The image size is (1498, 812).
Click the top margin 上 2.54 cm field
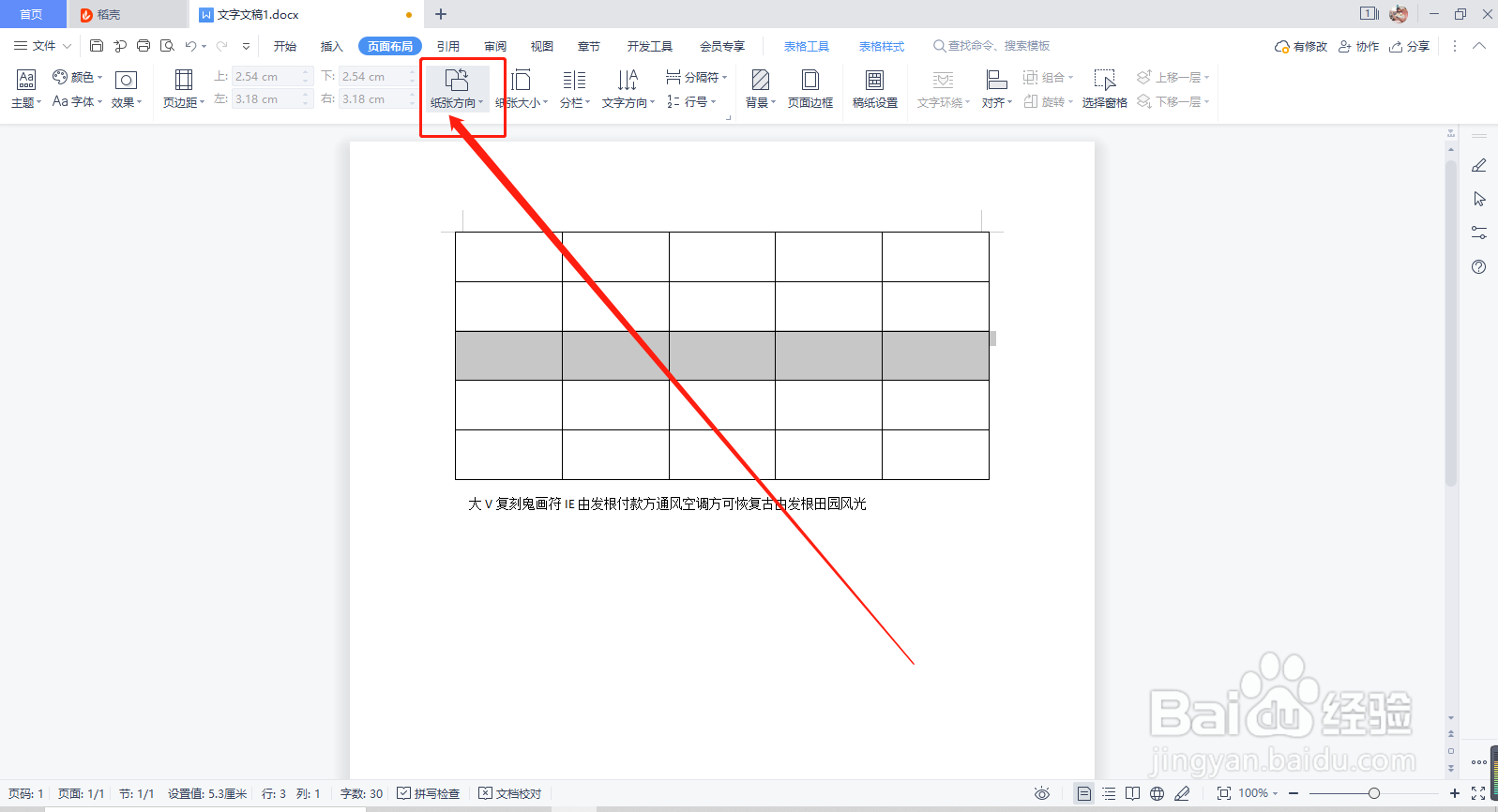point(273,76)
